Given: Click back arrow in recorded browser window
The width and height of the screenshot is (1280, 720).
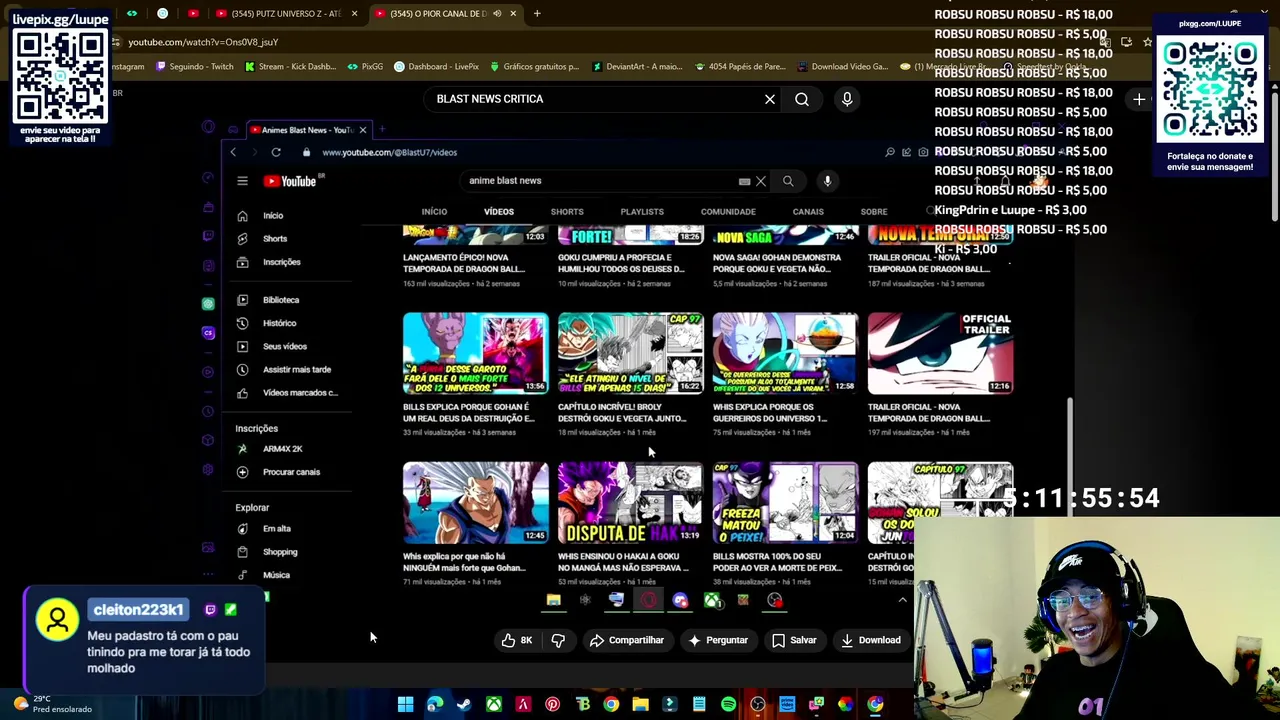Looking at the screenshot, I should (x=233, y=152).
